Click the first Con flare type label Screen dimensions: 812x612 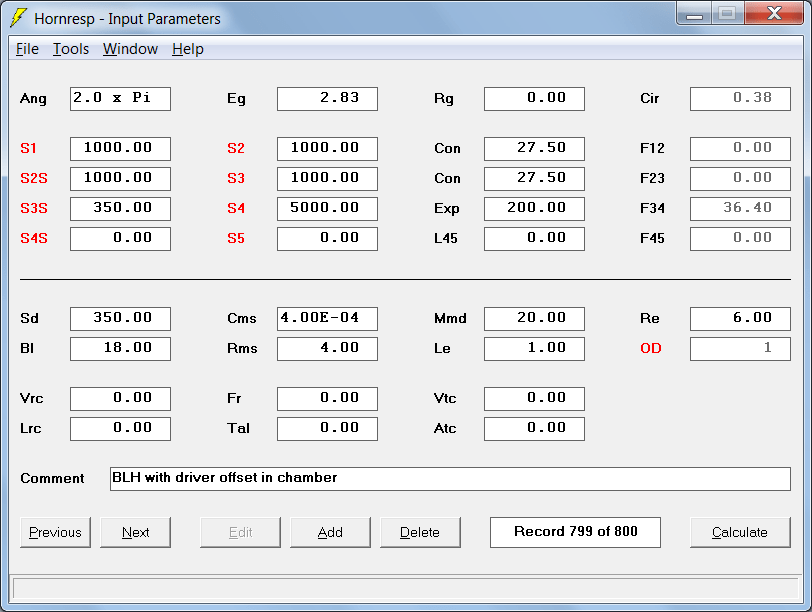[x=447, y=149]
